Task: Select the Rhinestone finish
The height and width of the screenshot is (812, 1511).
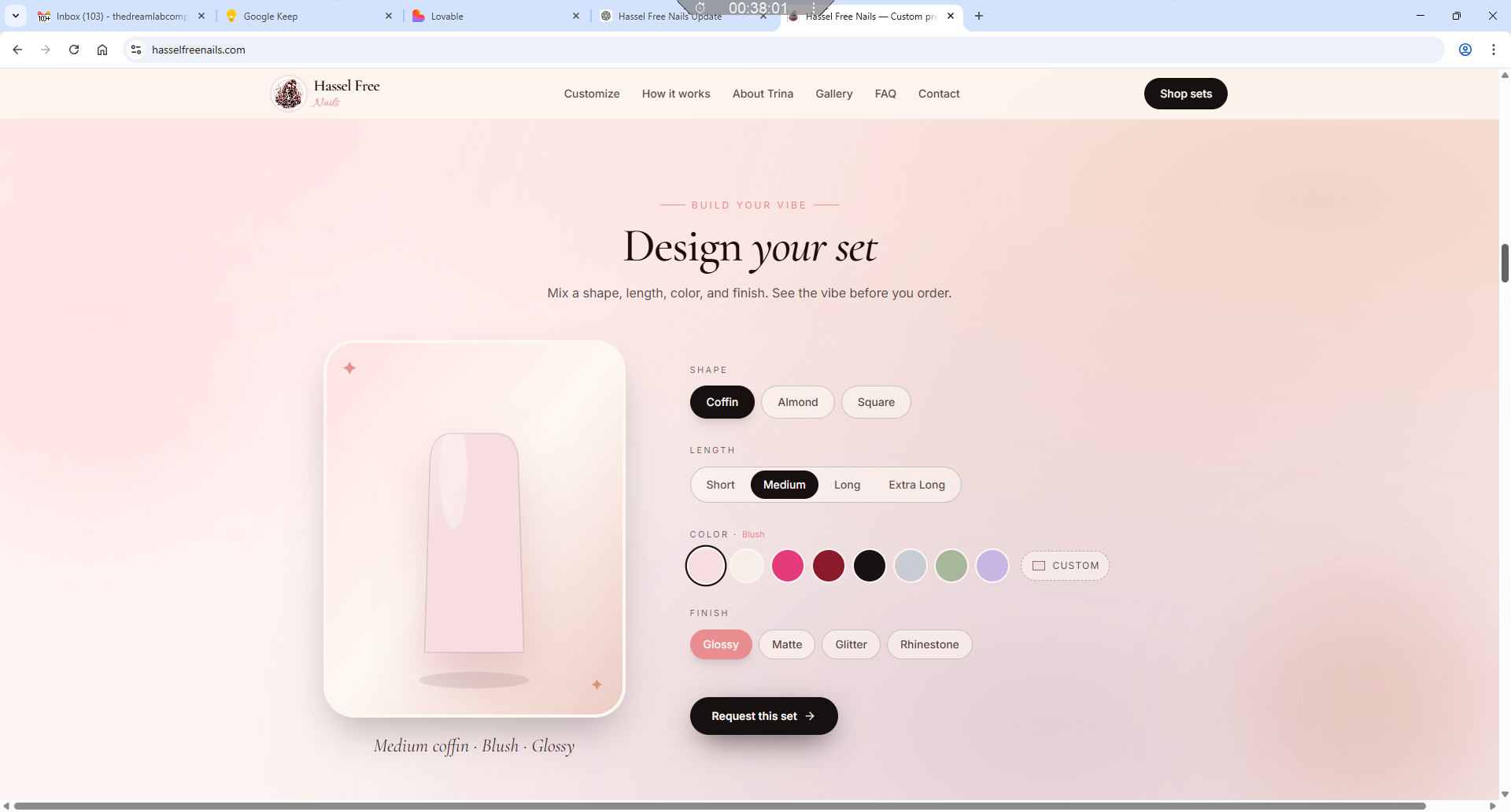Action: click(929, 644)
